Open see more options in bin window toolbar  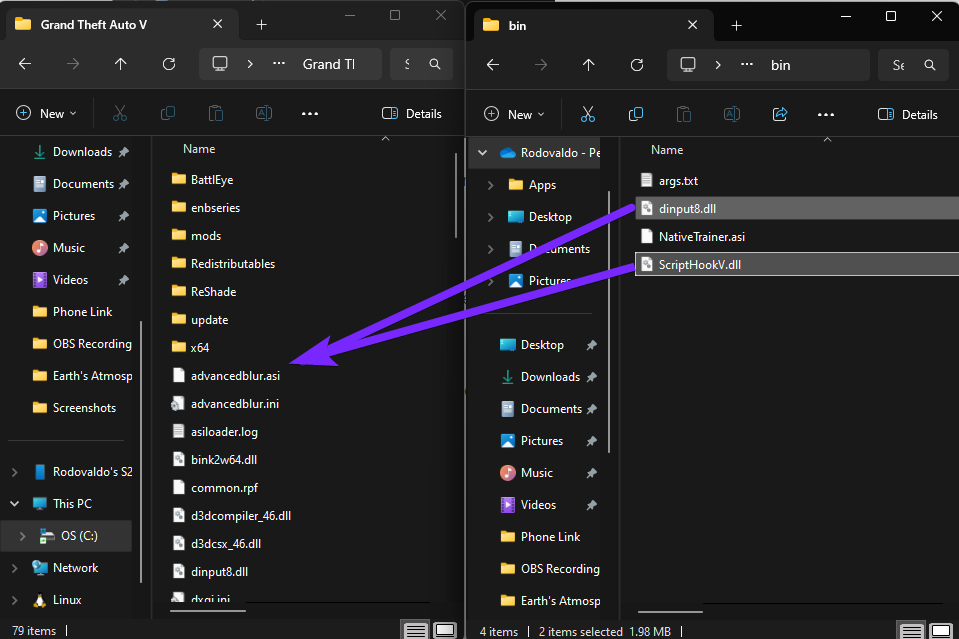[x=826, y=115]
